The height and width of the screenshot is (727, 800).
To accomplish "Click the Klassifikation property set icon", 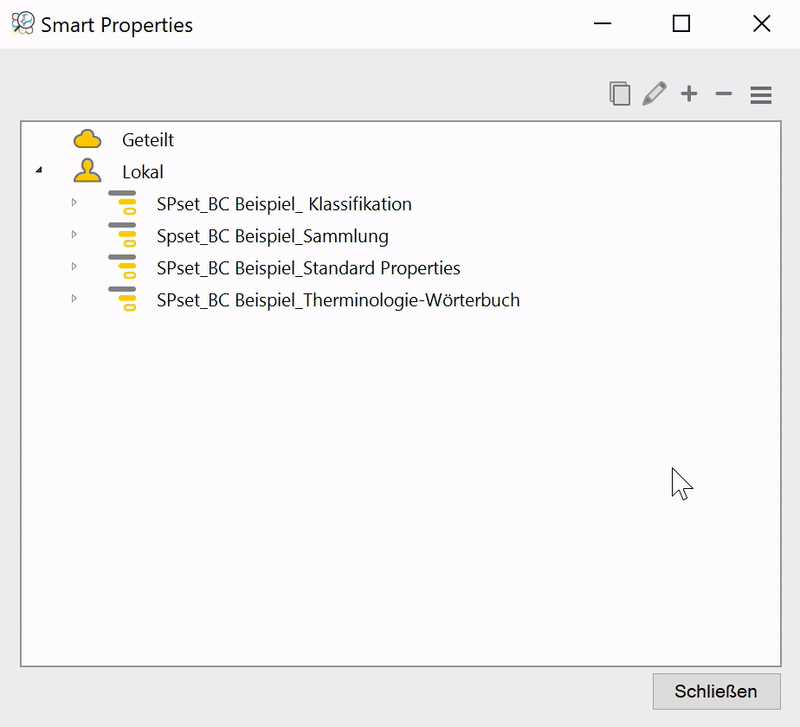I will (x=122, y=204).
